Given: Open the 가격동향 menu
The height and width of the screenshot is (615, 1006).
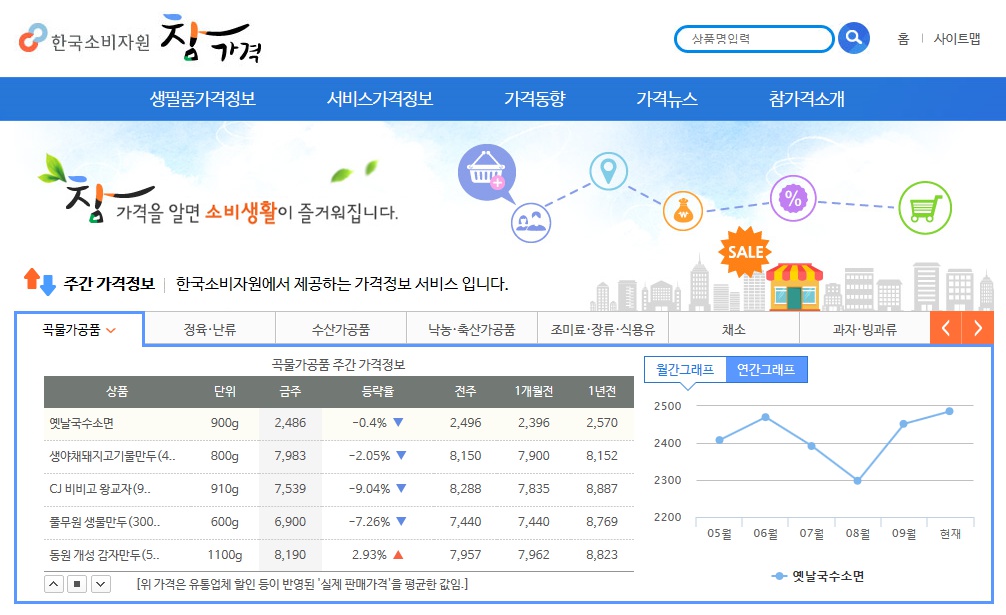Looking at the screenshot, I should (x=532, y=98).
